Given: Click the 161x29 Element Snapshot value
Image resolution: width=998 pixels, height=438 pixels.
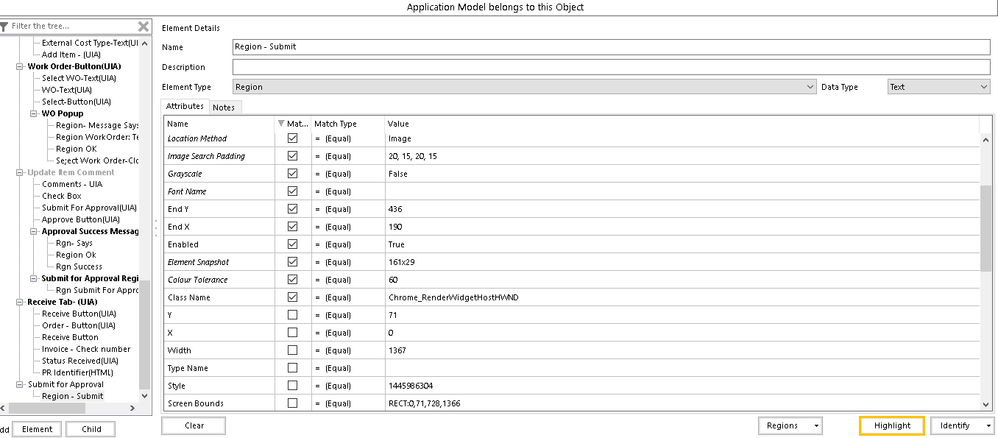Looking at the screenshot, I should (681, 262).
